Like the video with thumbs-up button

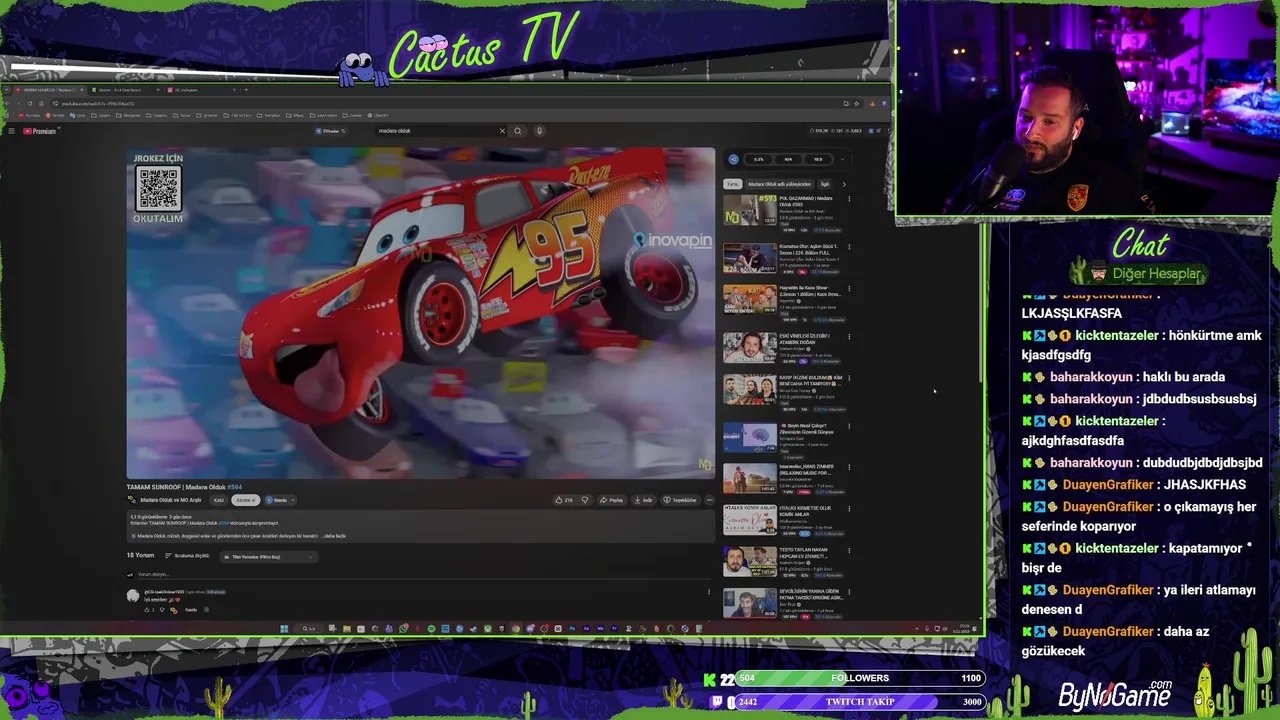(x=563, y=500)
